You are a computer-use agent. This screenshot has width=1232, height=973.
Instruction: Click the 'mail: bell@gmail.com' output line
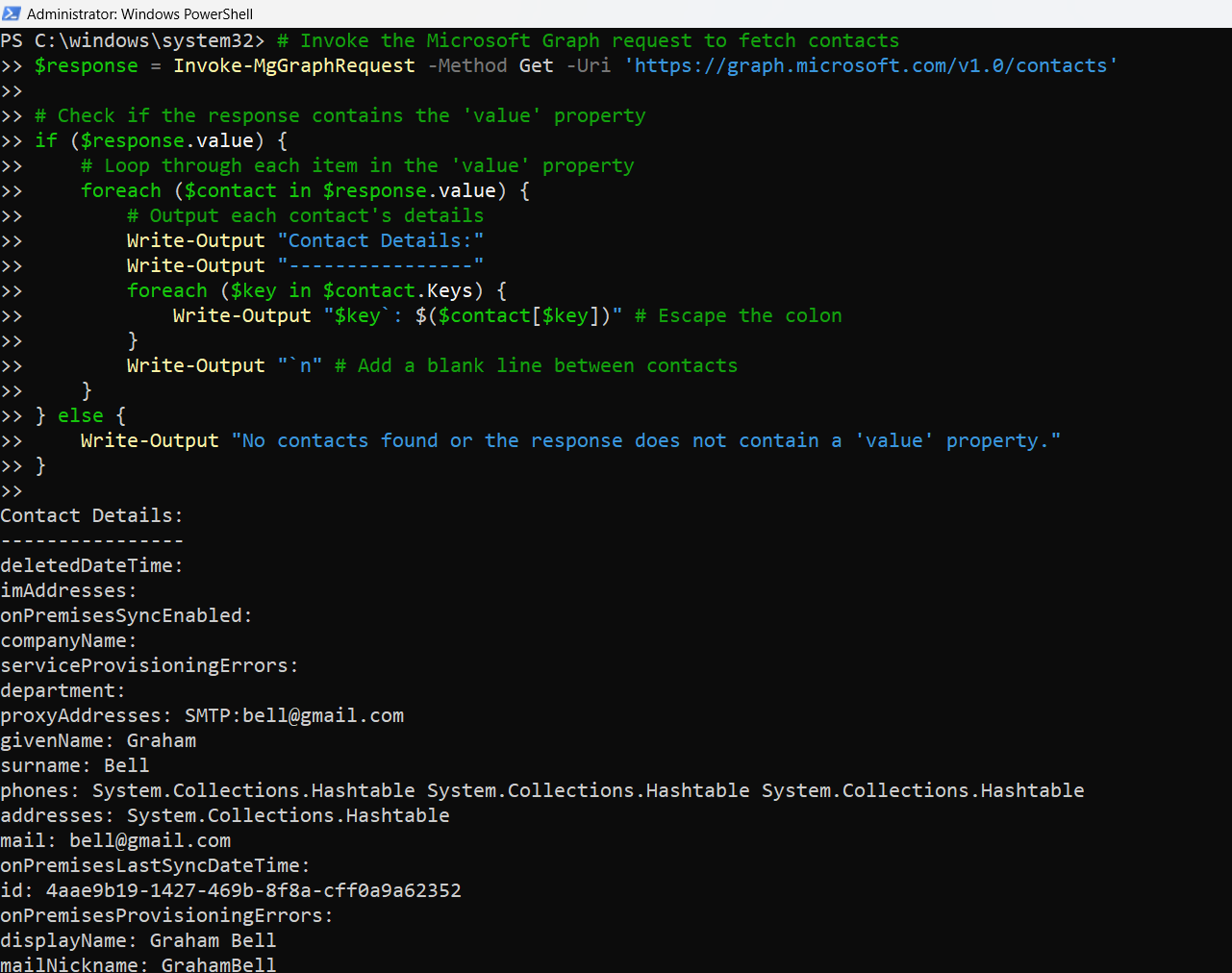coord(115,840)
